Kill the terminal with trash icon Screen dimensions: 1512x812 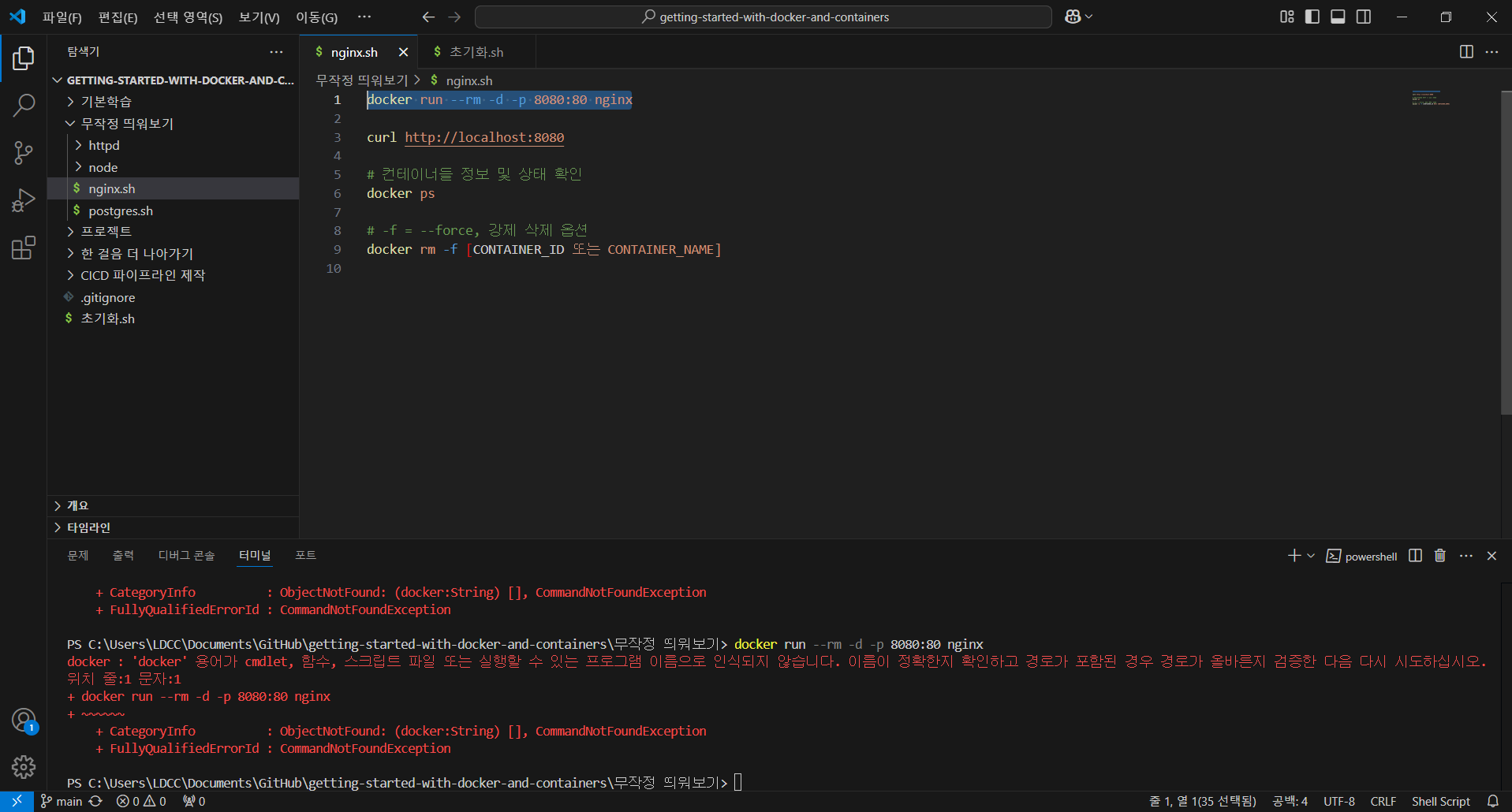(x=1440, y=556)
